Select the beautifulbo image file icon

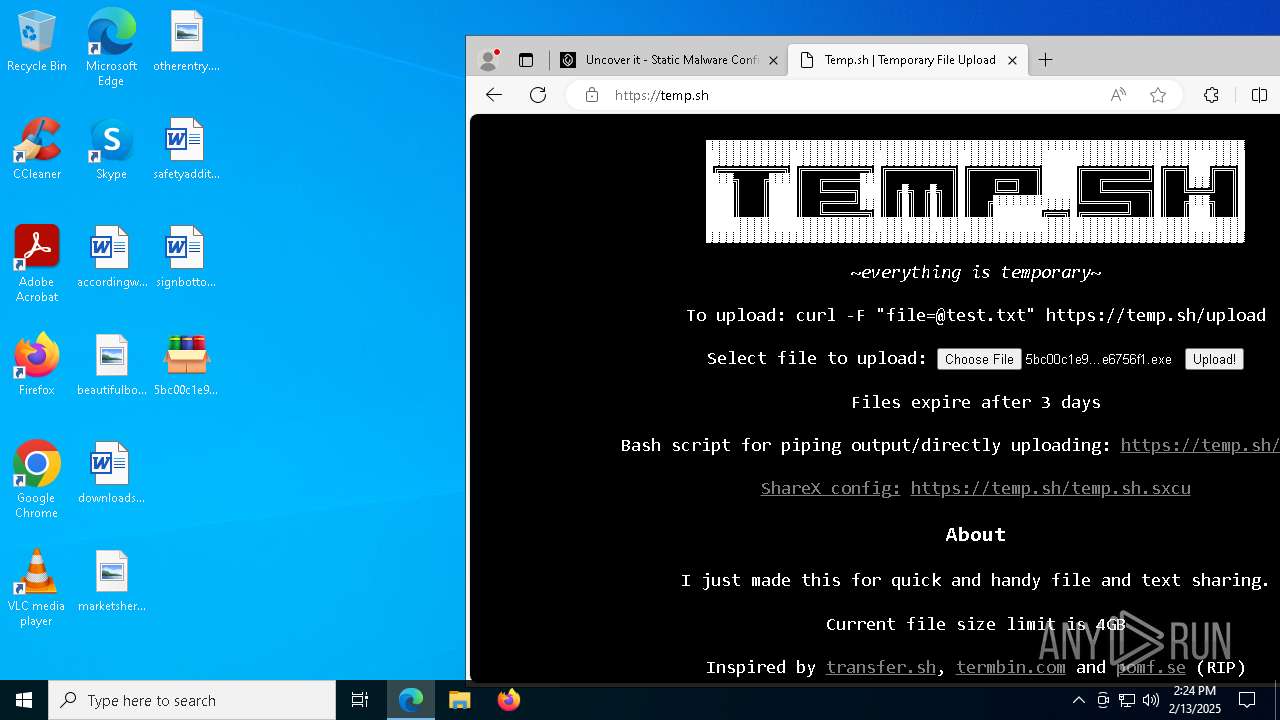coord(111,366)
